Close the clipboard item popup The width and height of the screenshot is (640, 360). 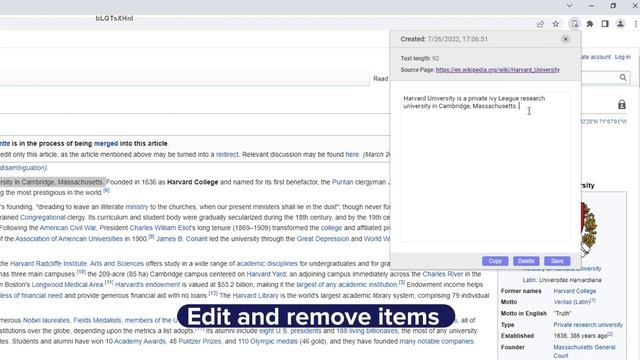click(565, 39)
